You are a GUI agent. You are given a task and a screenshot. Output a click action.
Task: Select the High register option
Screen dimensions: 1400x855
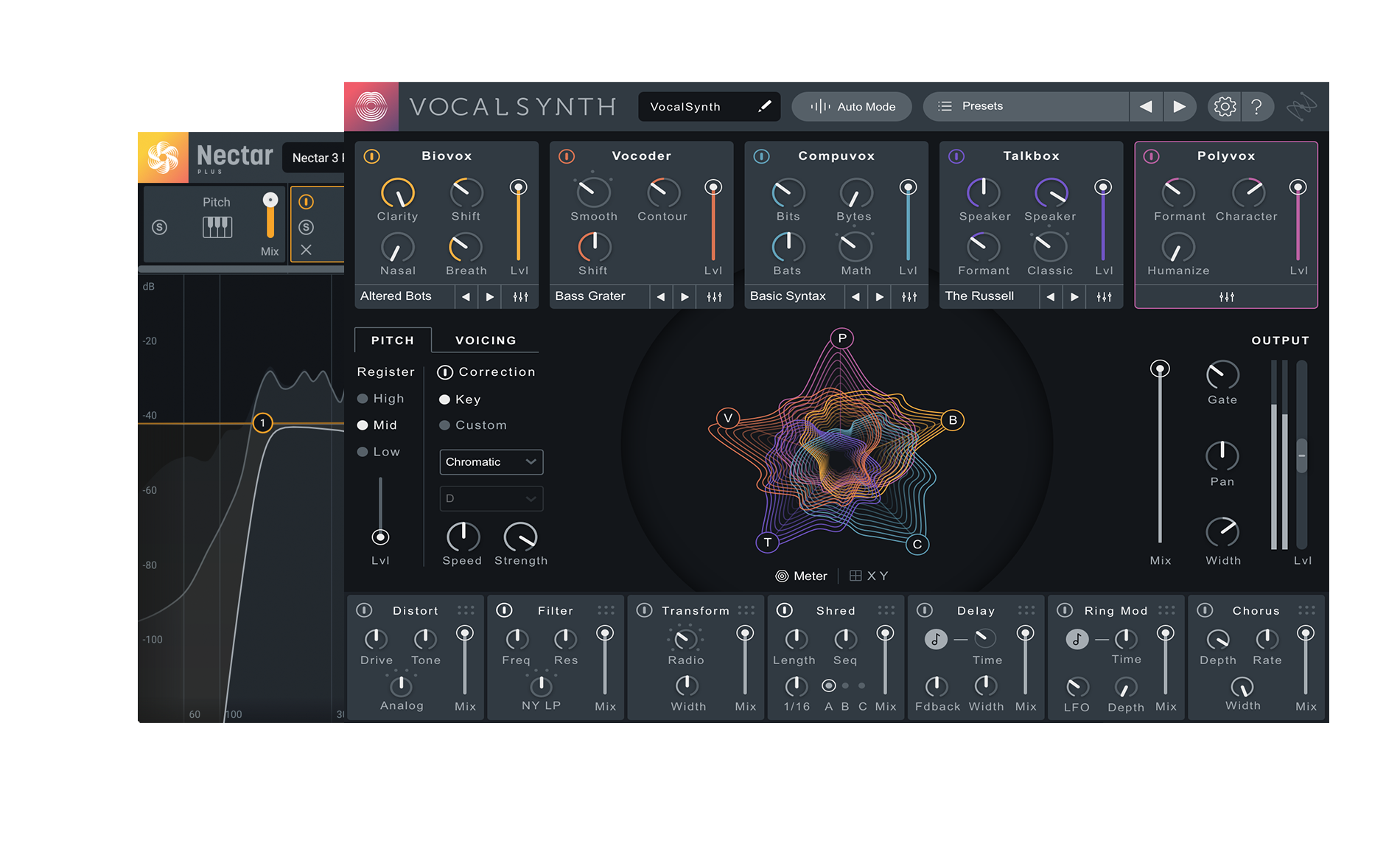(363, 399)
